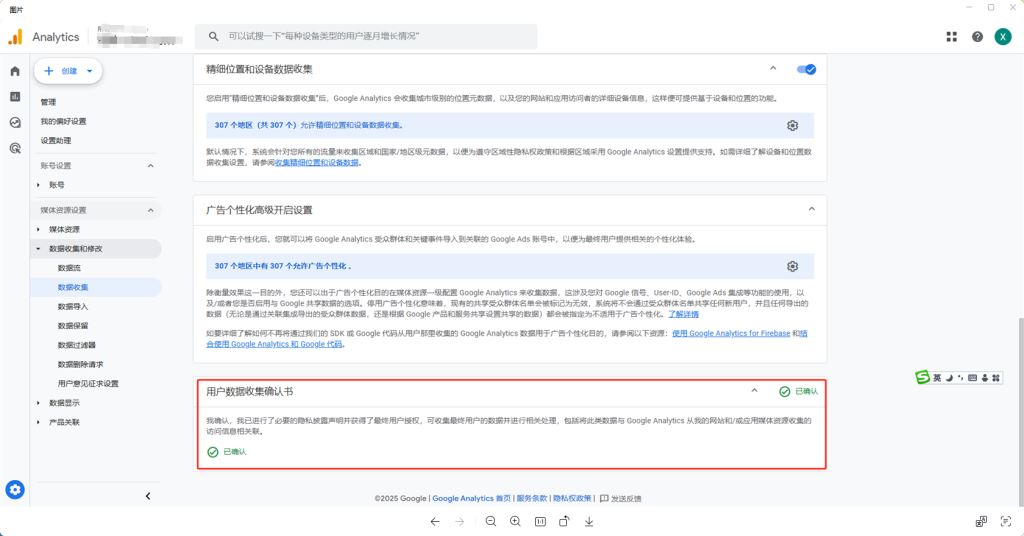Collapse the 账号设置 section
The image size is (1024, 536).
tap(150, 166)
